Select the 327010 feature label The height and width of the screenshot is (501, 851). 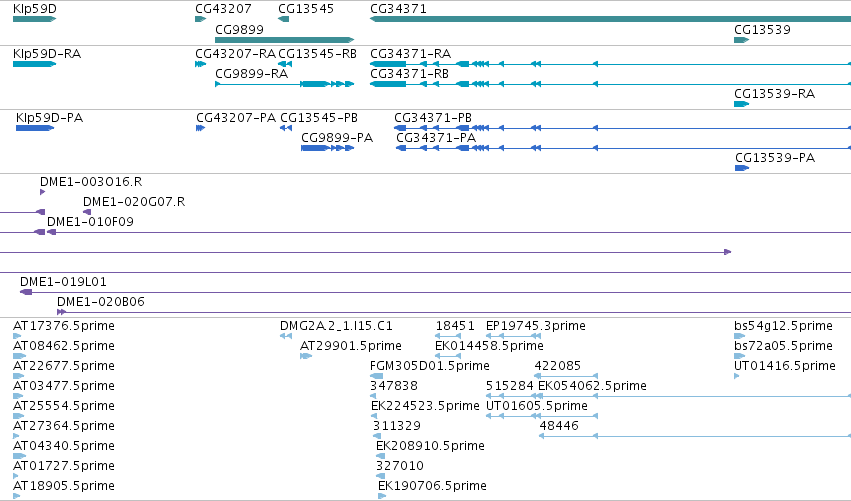(x=400, y=466)
